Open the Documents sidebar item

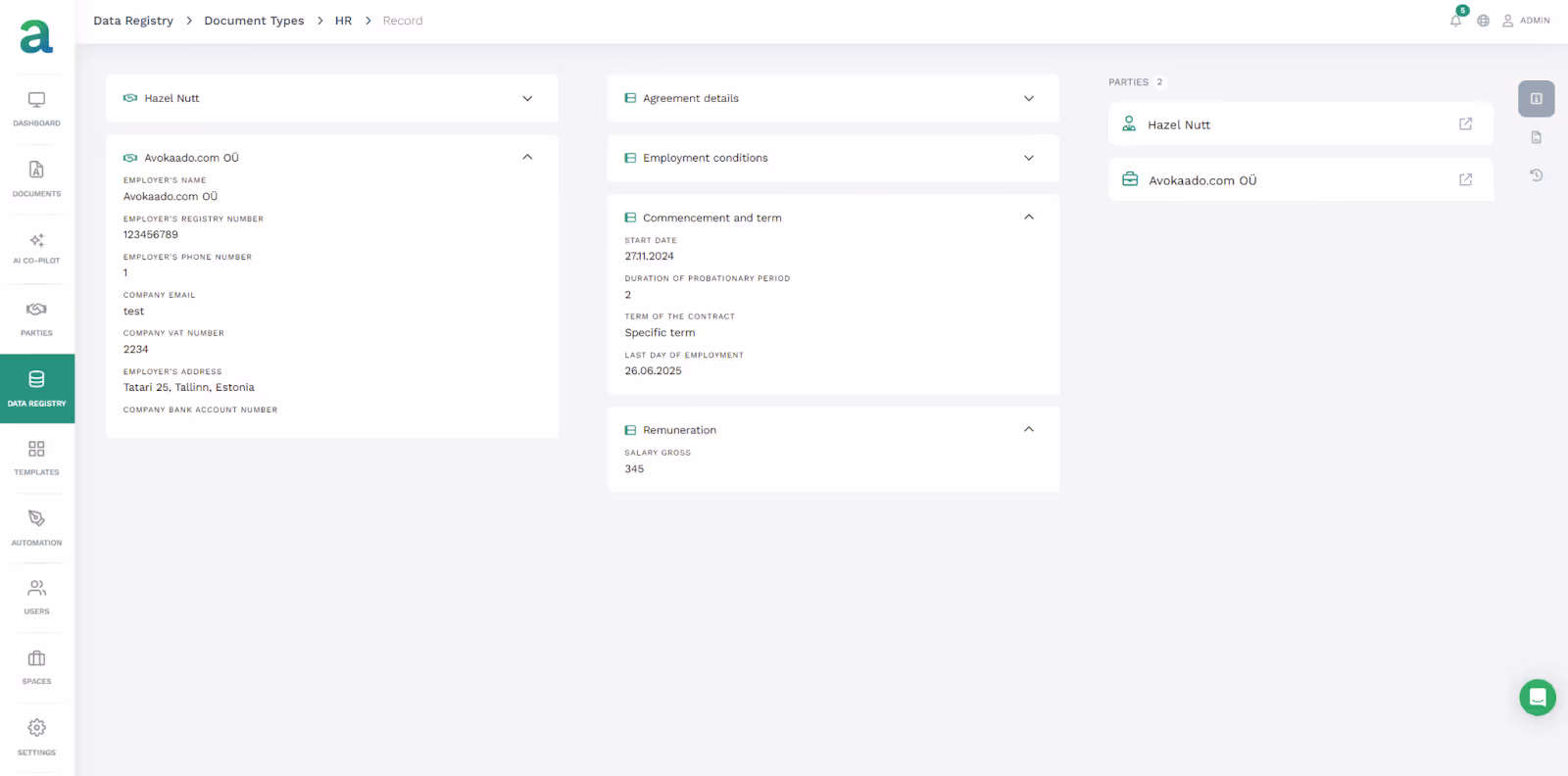(36, 179)
